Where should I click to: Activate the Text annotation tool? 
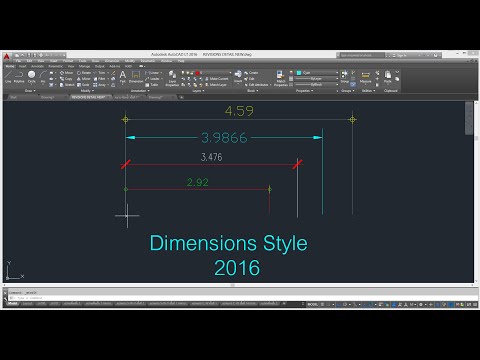click(123, 77)
